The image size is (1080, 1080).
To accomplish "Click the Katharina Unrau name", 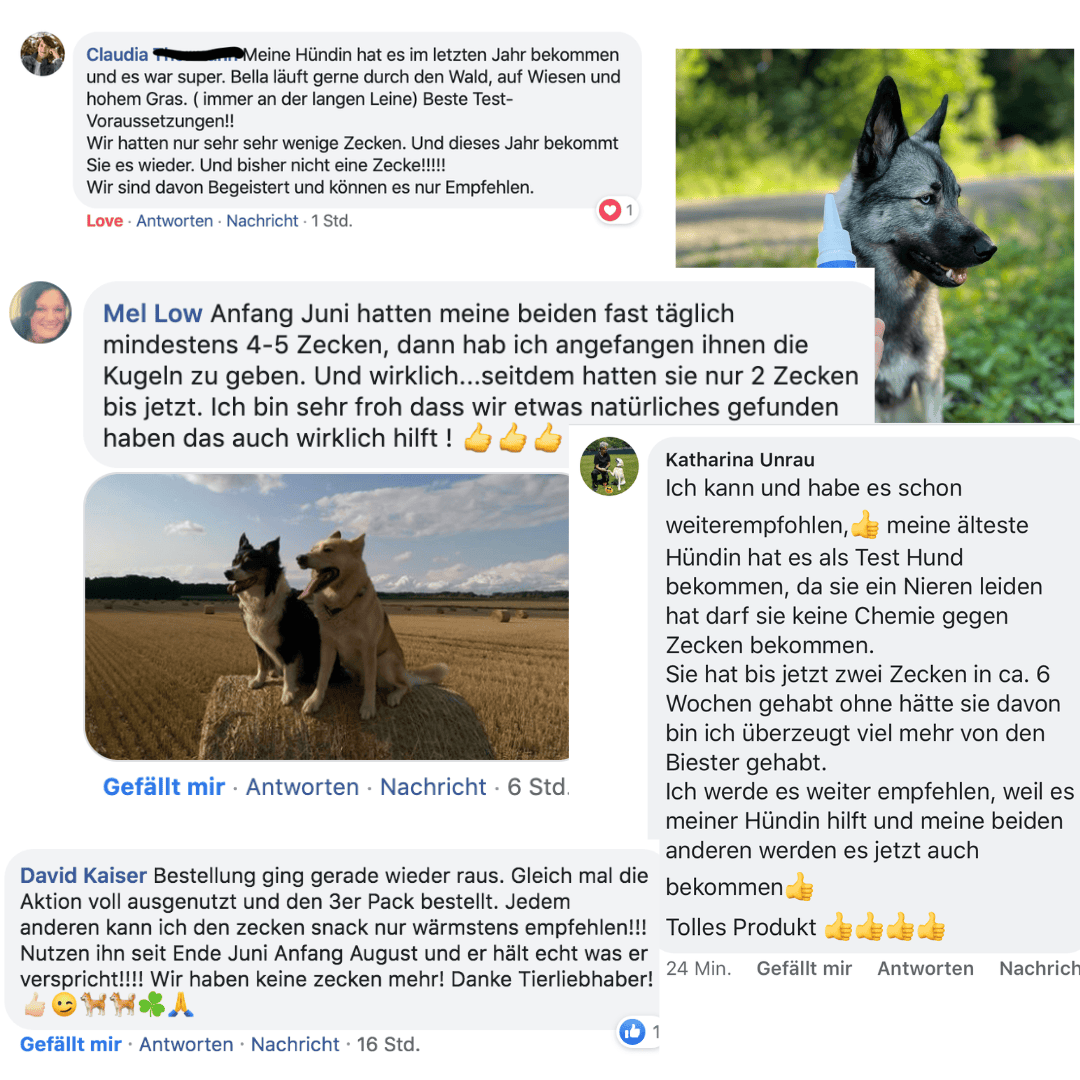I will [740, 459].
